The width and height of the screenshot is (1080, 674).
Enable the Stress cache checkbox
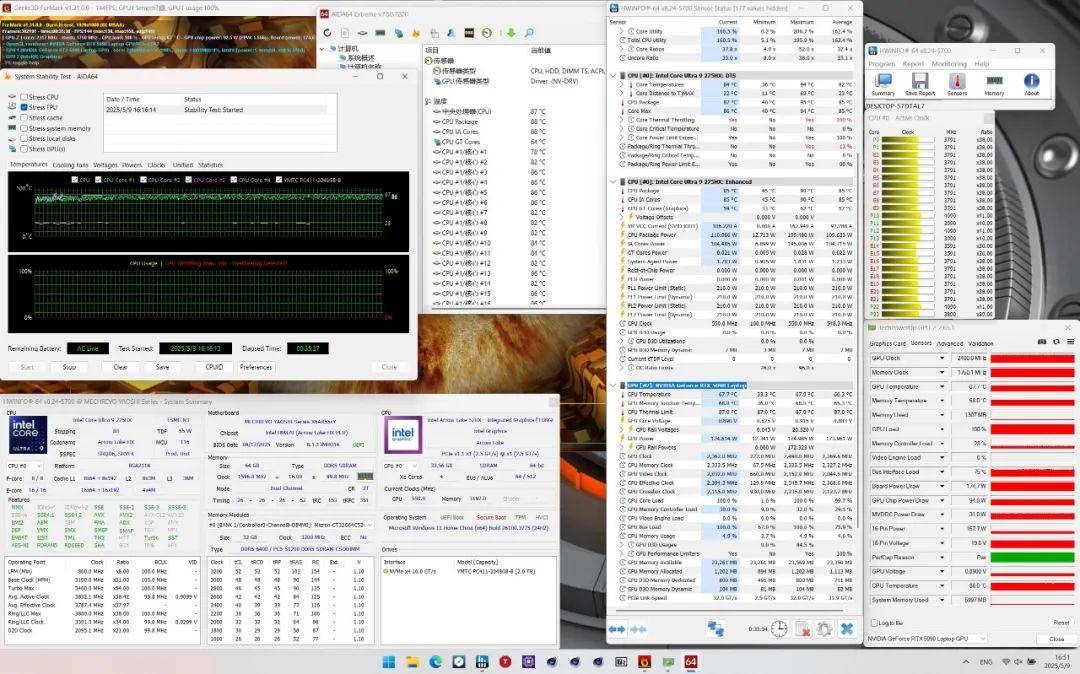tap(24, 118)
